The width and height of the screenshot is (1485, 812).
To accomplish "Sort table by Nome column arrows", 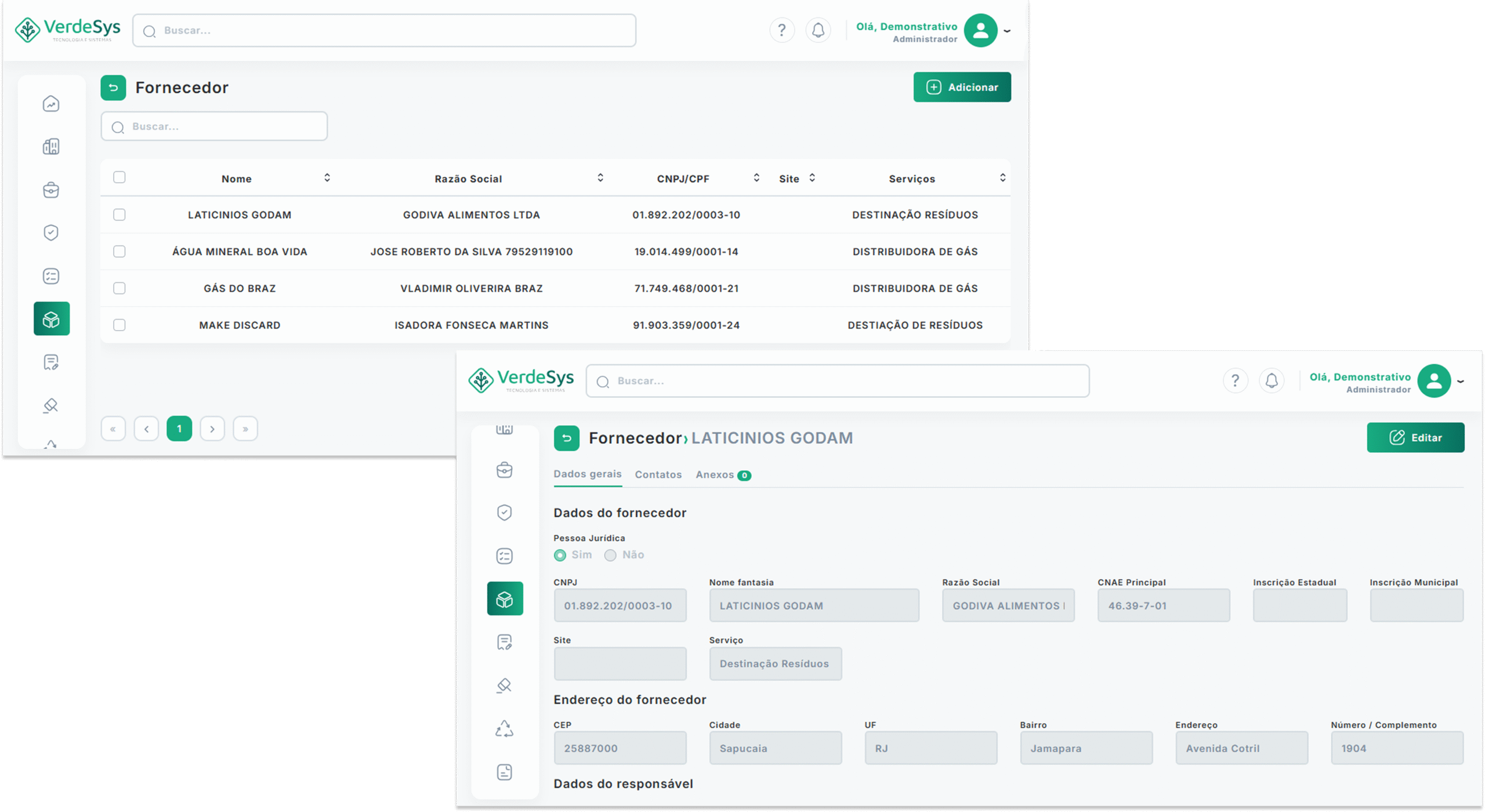I will (x=327, y=178).
